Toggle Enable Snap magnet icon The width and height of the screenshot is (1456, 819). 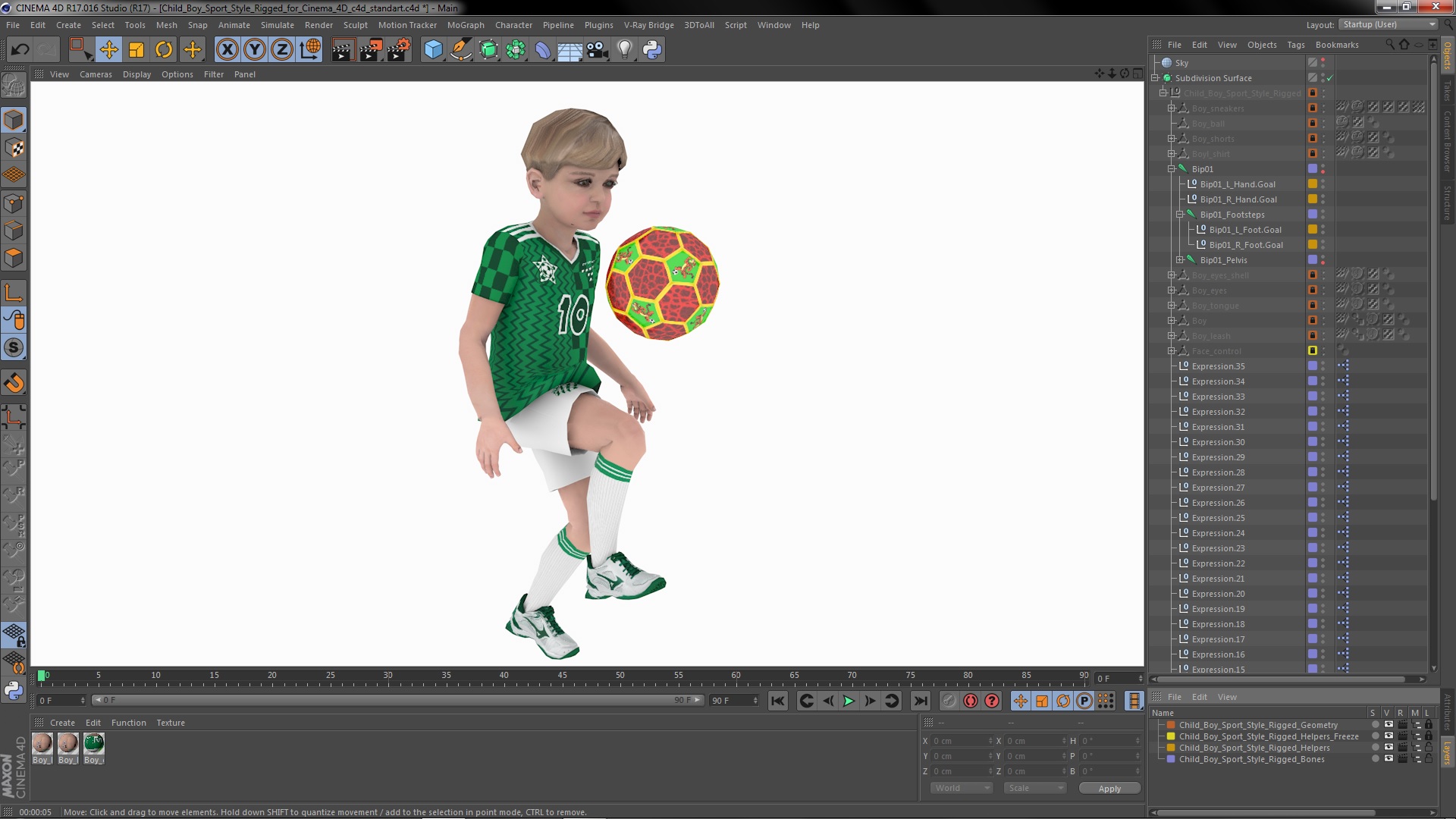tap(14, 383)
